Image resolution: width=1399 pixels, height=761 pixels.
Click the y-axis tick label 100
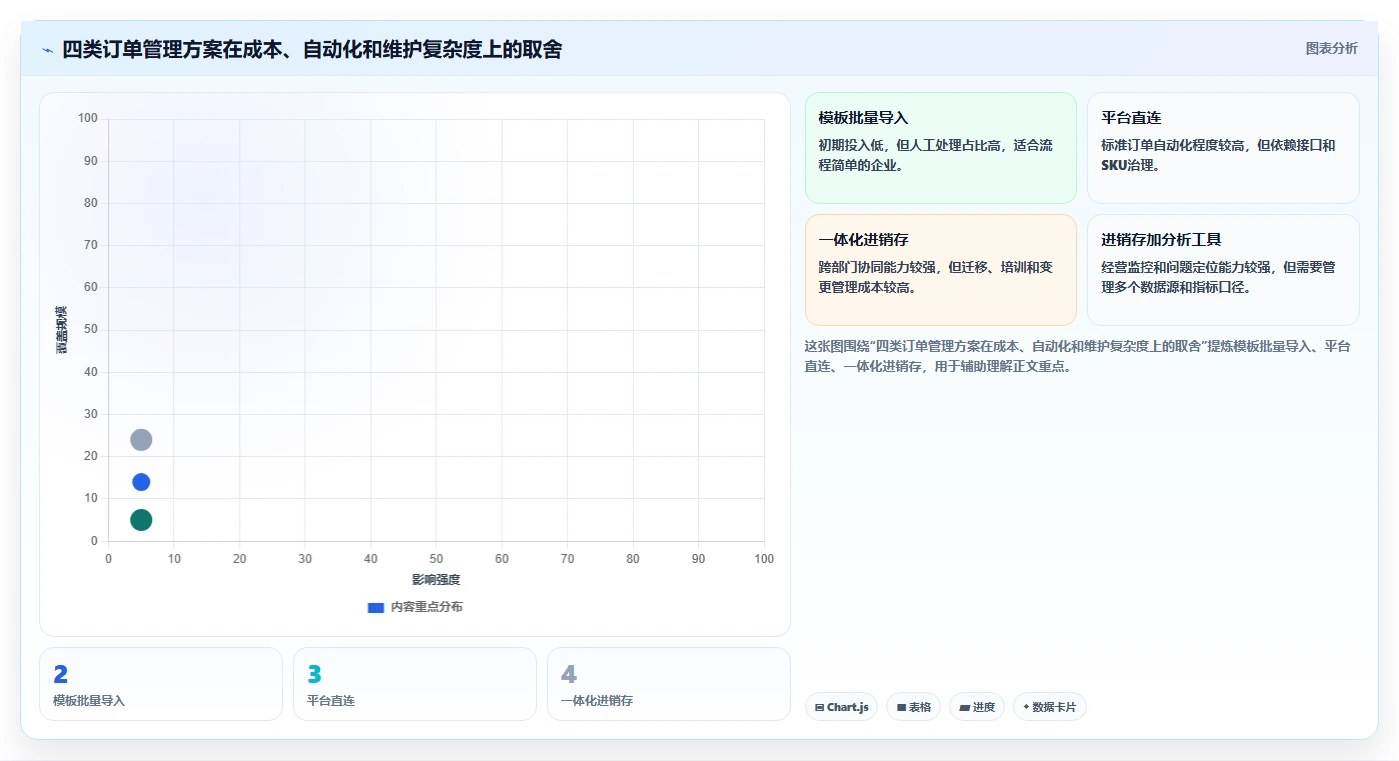88,118
